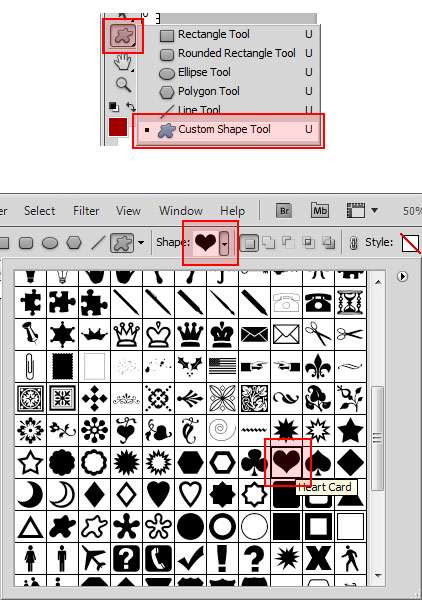The width and height of the screenshot is (422, 600).
Task: Select the spiral shape
Action: [x=222, y=430]
